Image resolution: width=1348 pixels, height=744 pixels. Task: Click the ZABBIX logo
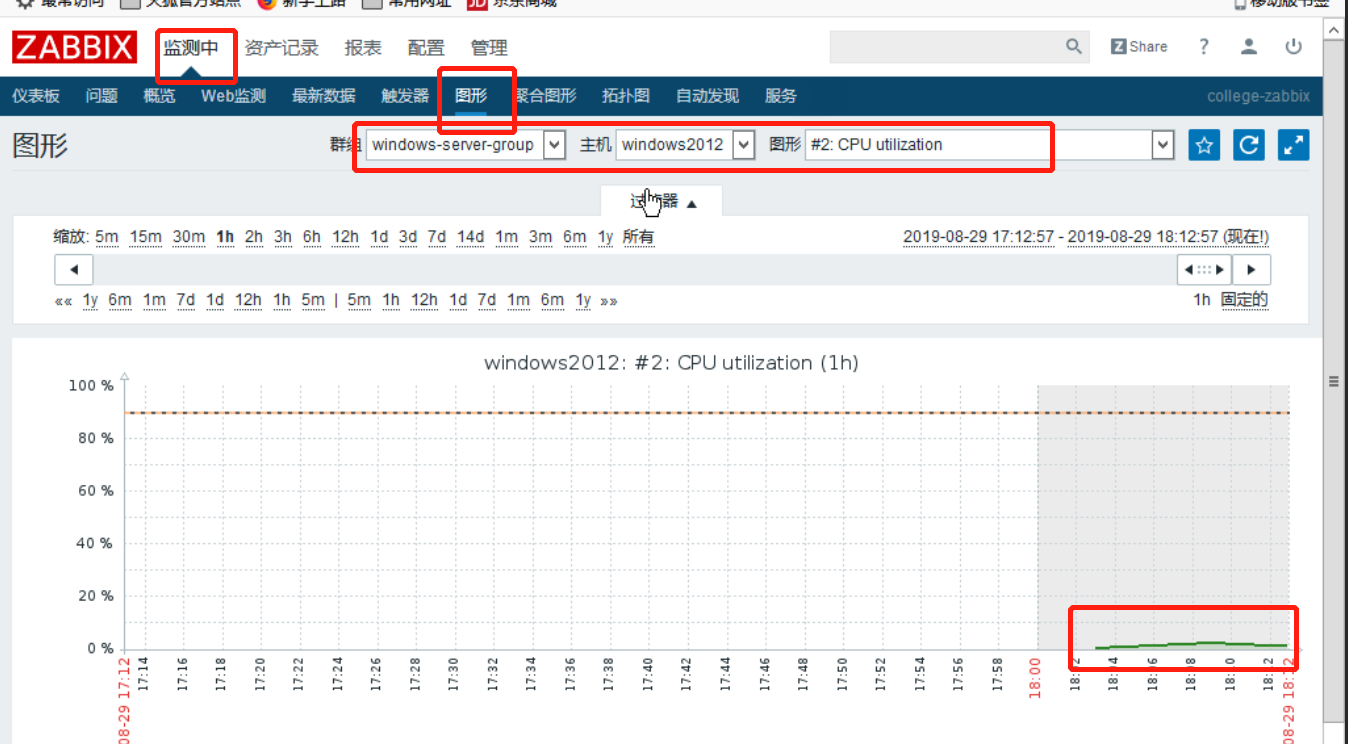[x=75, y=47]
